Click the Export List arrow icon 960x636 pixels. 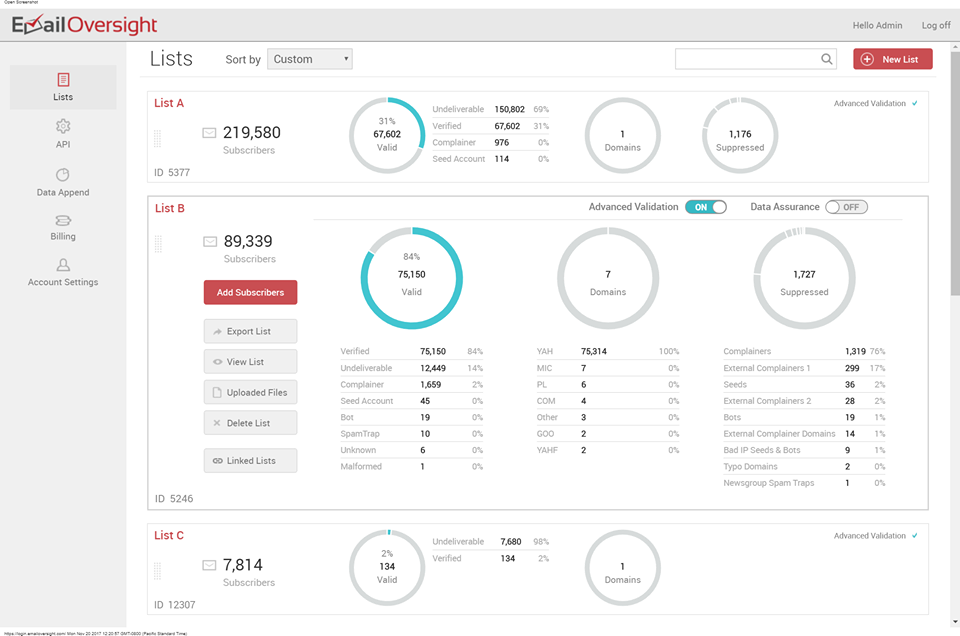[217, 331]
